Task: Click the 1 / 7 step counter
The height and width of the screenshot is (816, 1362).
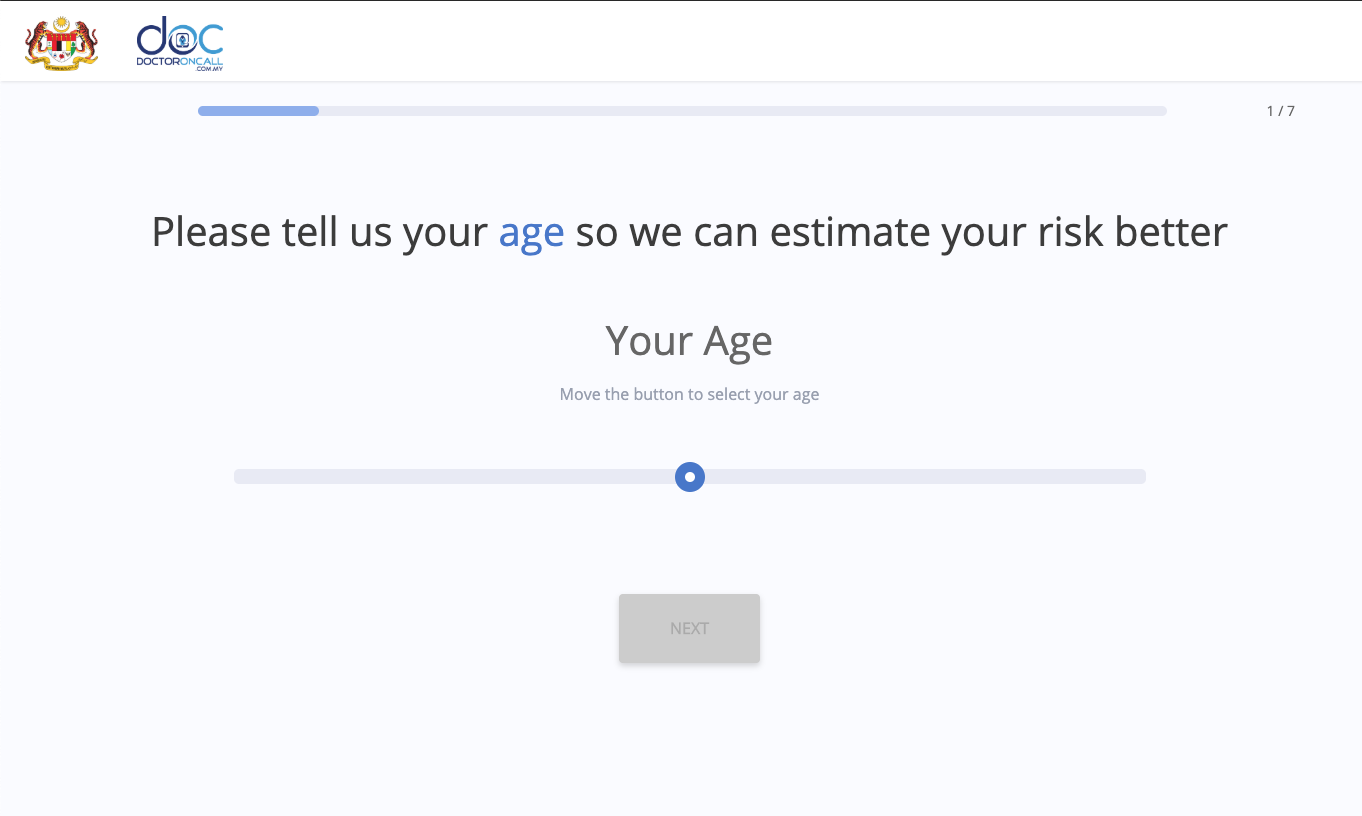Action: click(1280, 111)
